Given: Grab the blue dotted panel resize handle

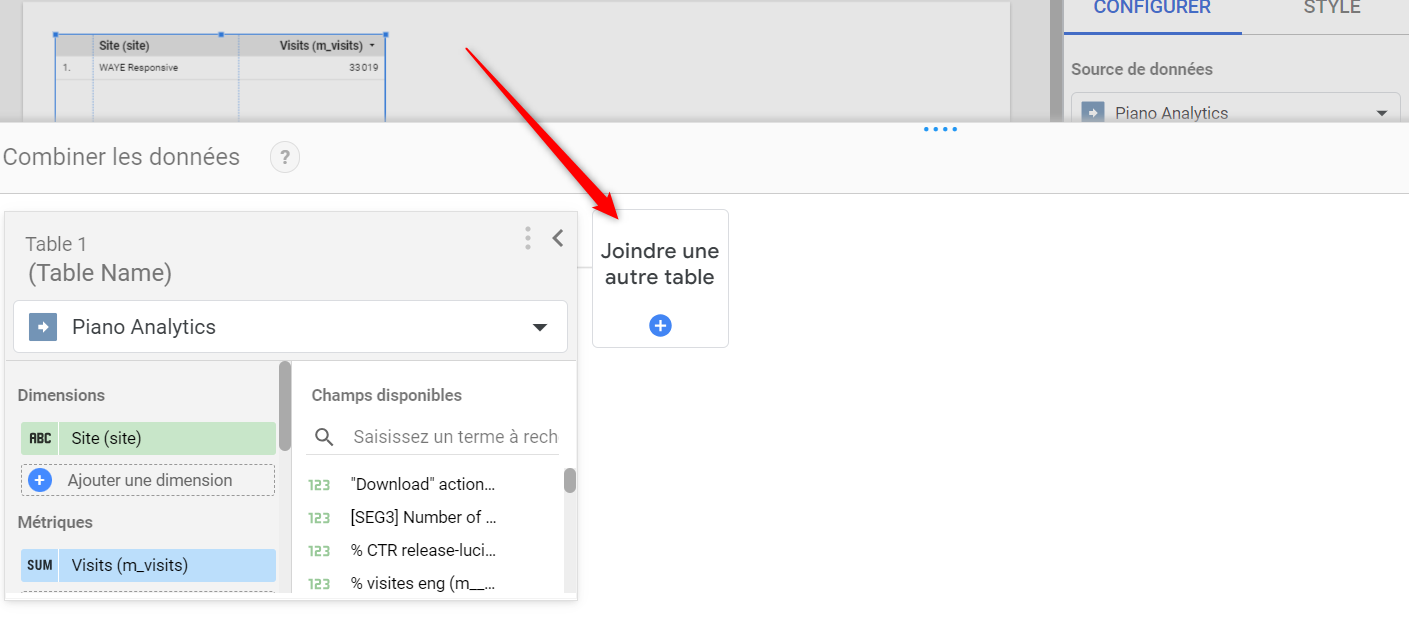Looking at the screenshot, I should click(x=940, y=129).
